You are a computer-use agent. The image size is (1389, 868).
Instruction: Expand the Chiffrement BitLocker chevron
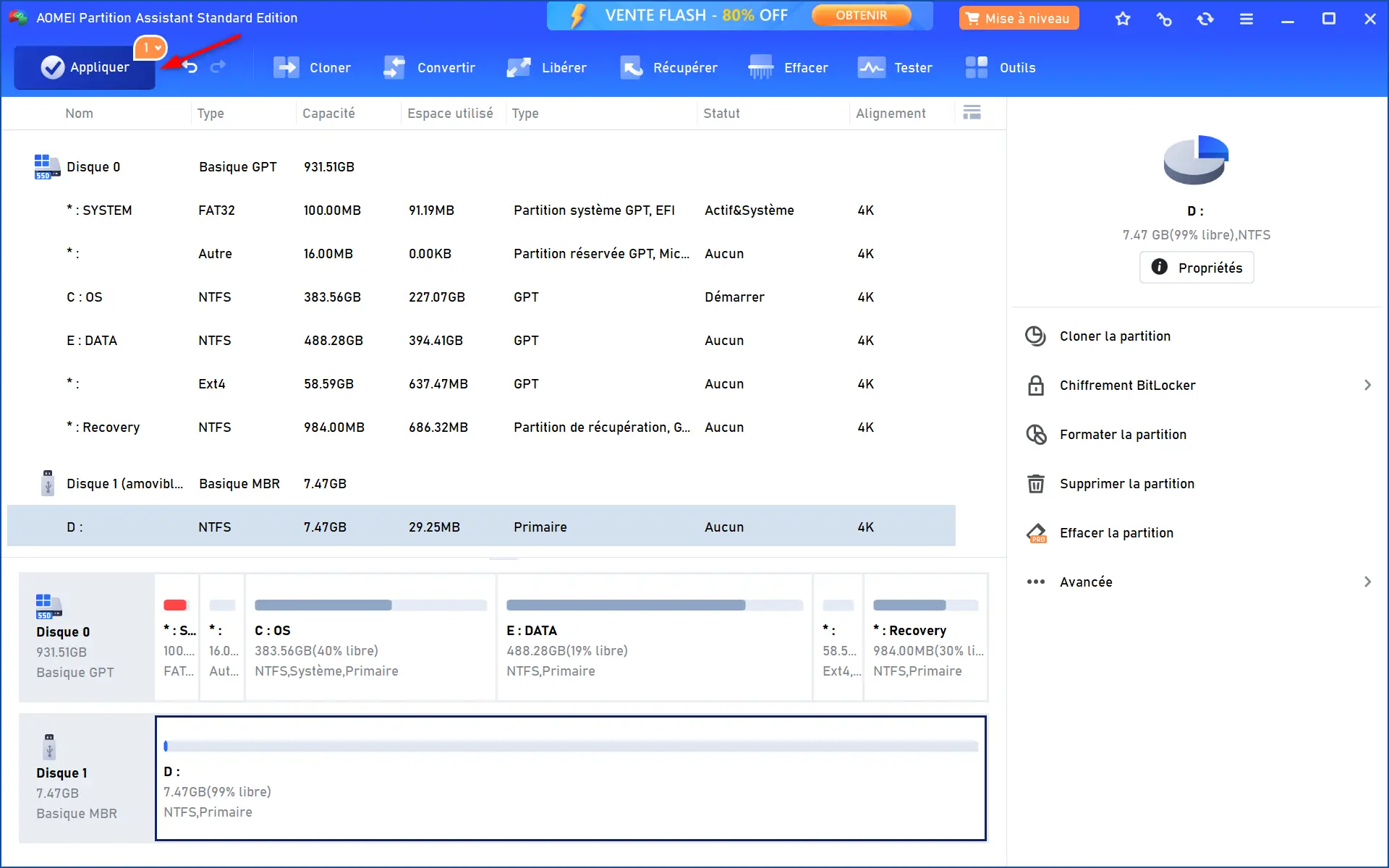click(x=1367, y=385)
